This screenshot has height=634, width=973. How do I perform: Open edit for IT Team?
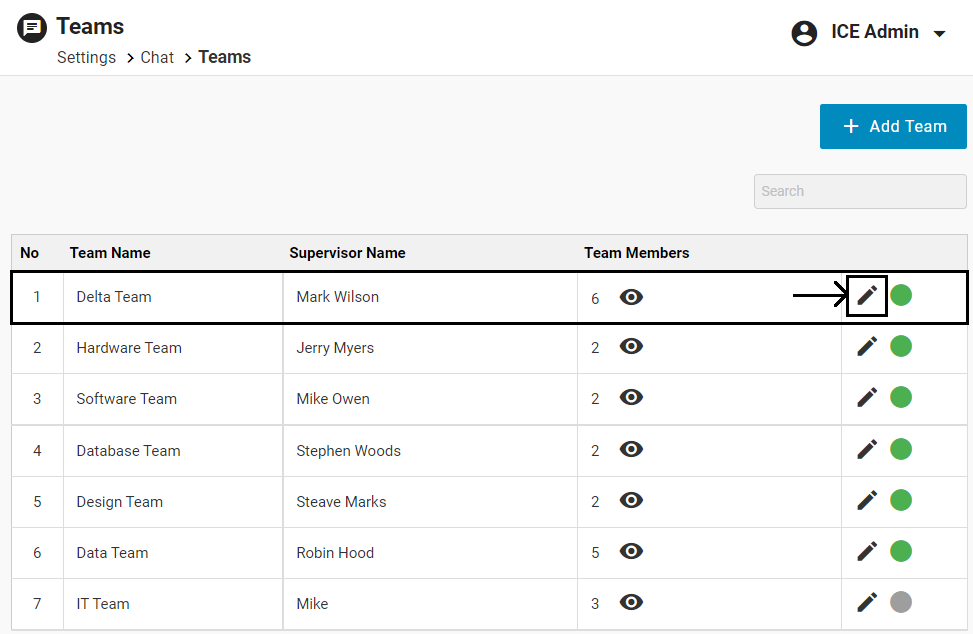pyautogui.click(x=867, y=602)
